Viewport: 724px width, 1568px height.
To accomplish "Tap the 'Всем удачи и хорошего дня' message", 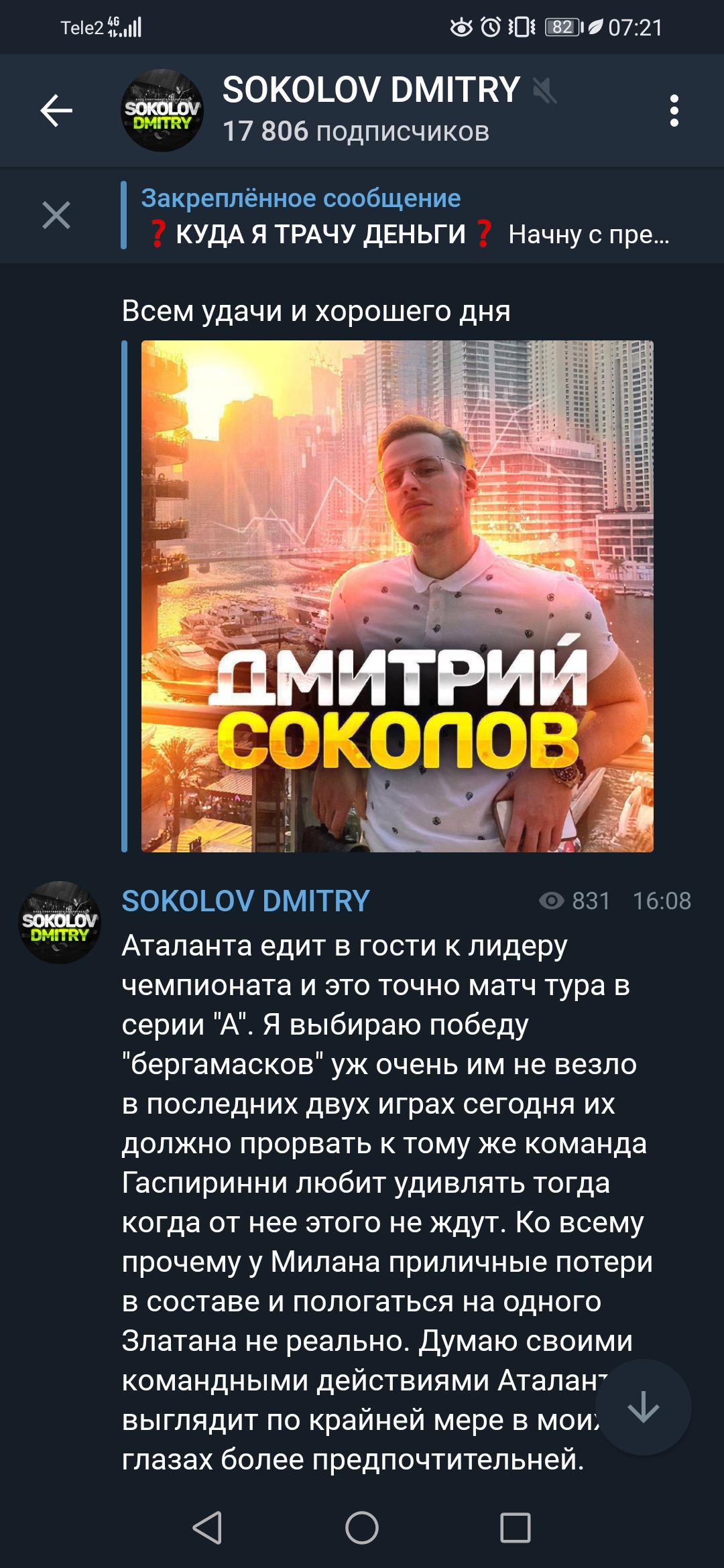I will (x=316, y=311).
